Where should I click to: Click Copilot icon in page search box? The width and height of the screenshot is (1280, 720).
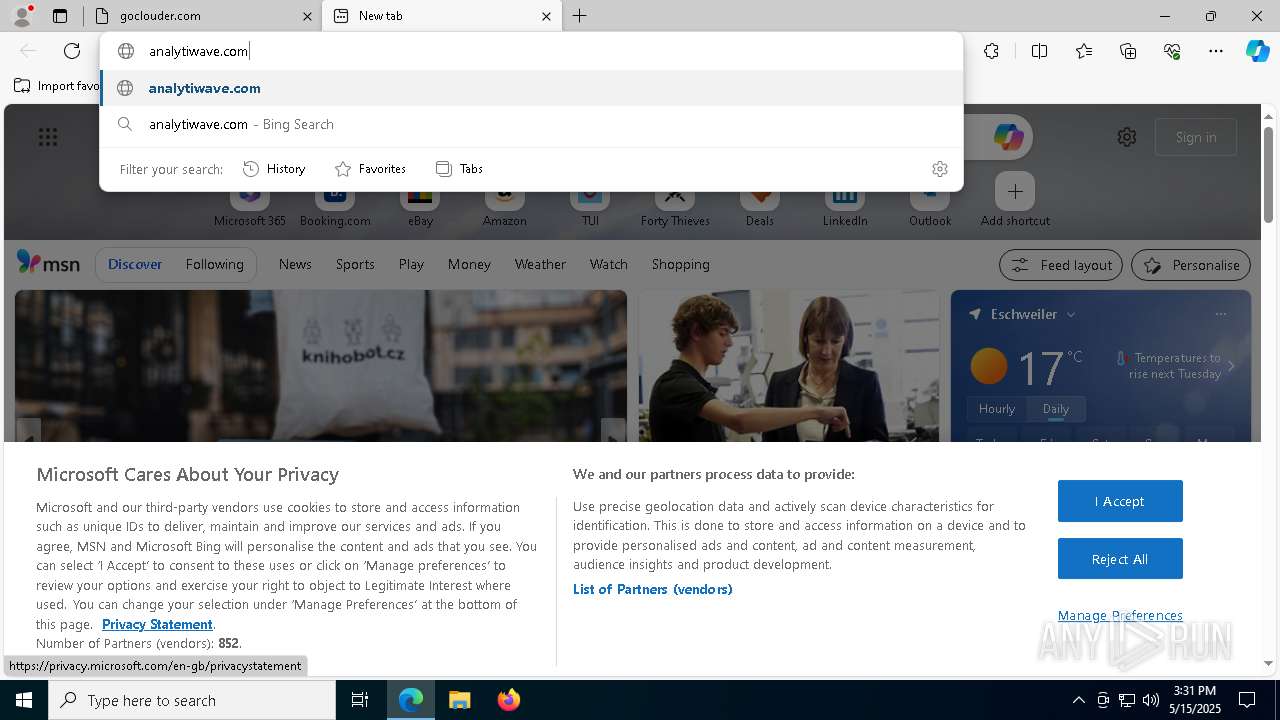coord(1008,137)
